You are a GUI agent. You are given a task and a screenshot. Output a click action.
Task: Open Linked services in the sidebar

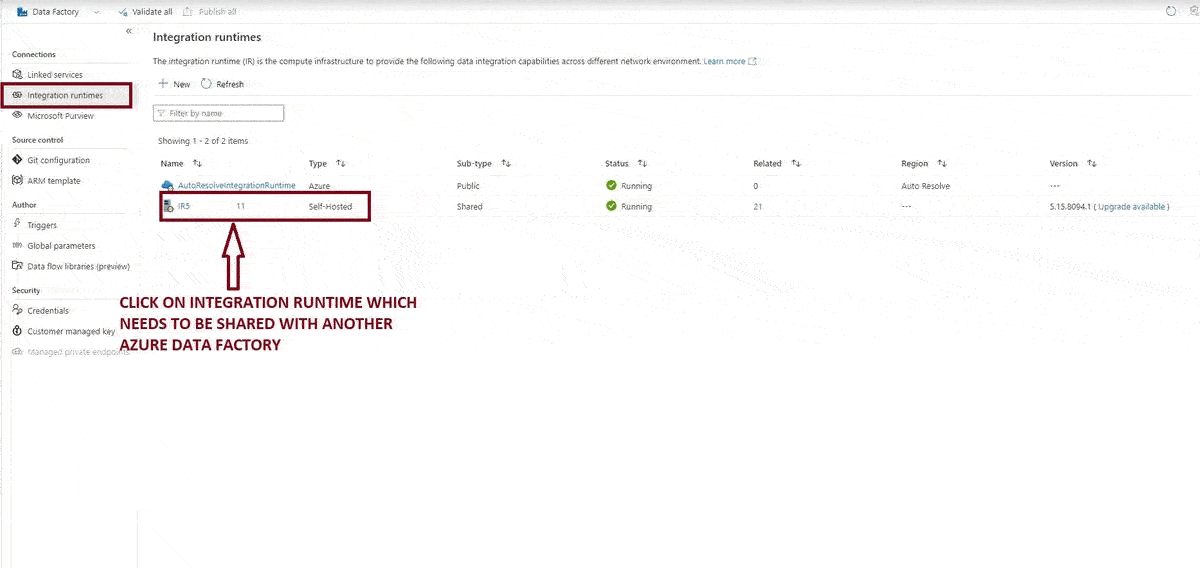(x=55, y=75)
